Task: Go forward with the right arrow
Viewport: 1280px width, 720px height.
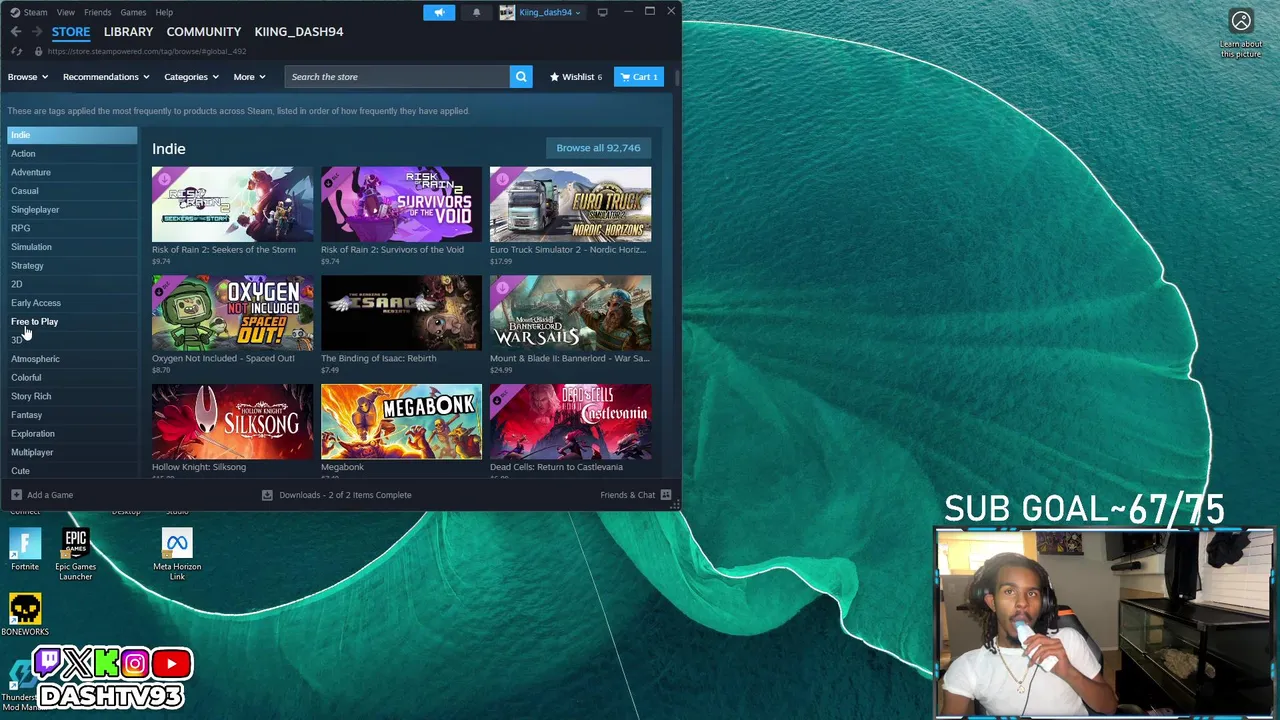Action: pos(37,32)
